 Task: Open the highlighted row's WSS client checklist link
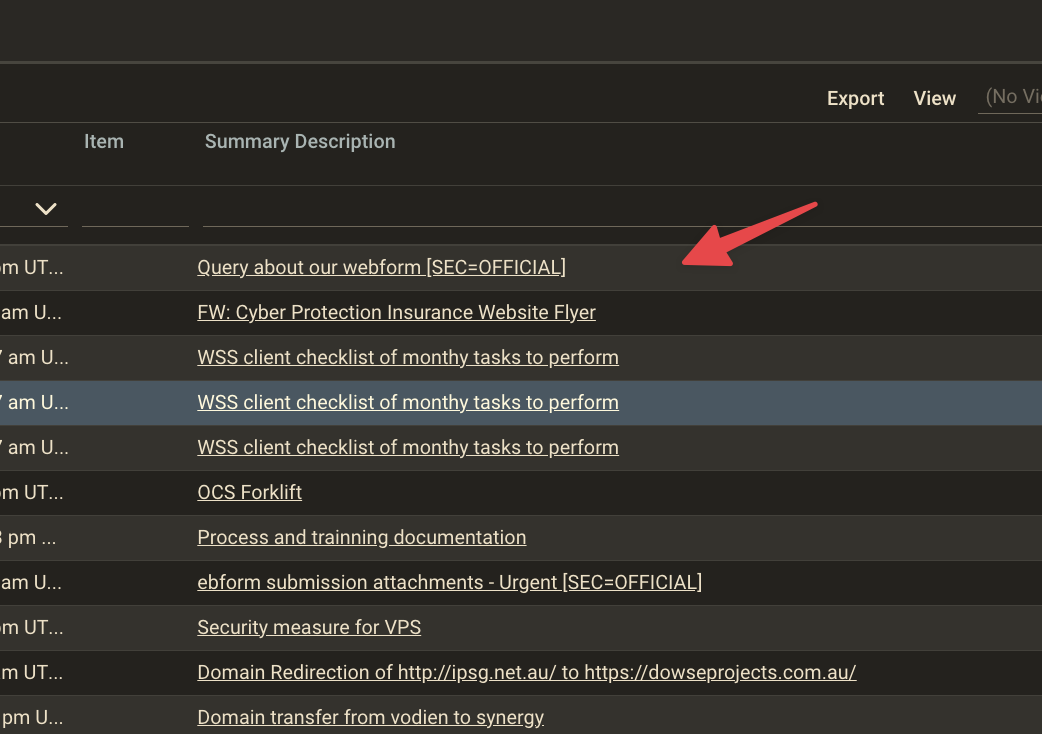(408, 402)
